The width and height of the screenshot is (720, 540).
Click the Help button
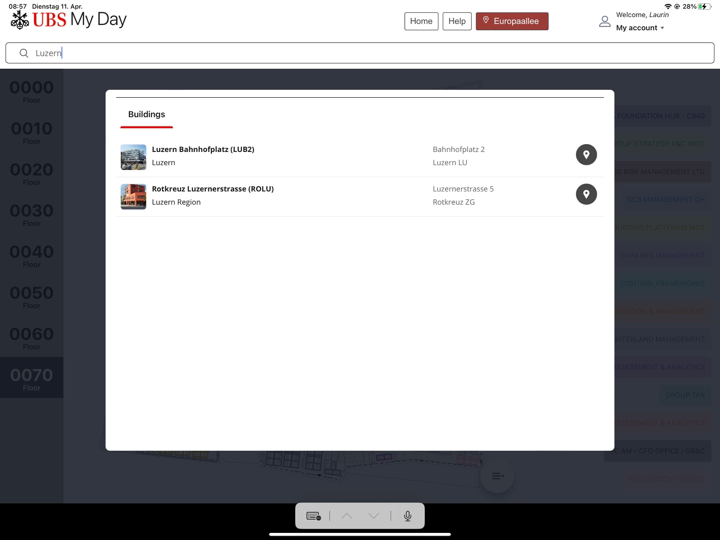click(457, 21)
